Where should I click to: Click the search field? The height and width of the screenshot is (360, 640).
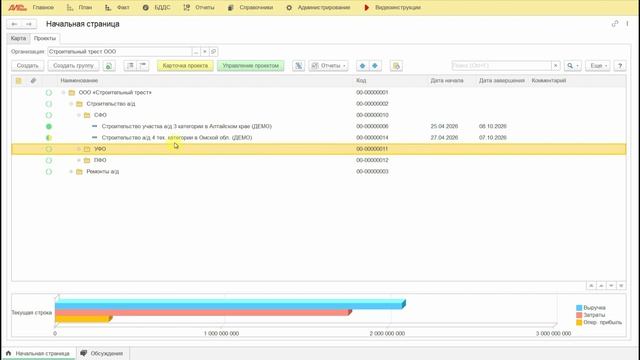(502, 66)
